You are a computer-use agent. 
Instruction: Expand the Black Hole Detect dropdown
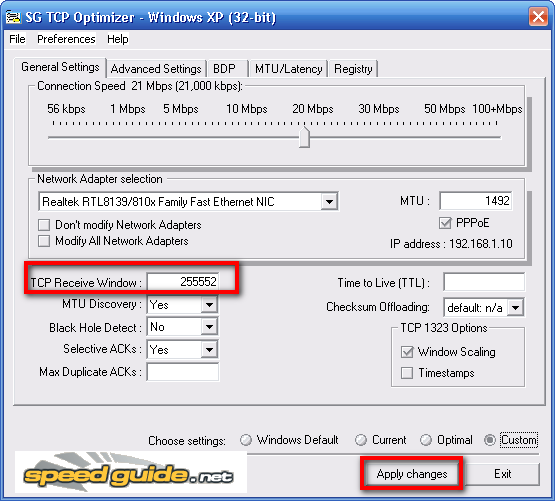coord(209,327)
